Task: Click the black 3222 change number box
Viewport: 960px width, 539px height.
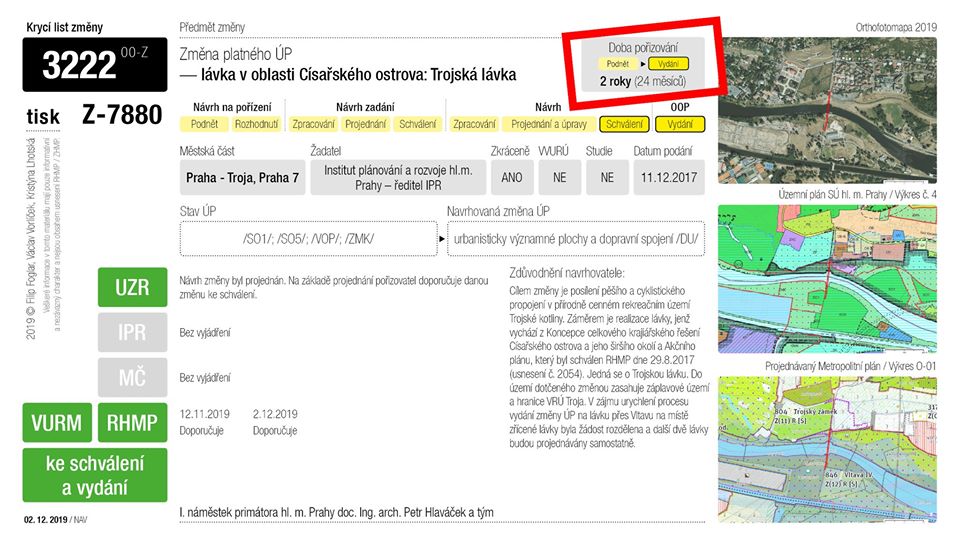Action: tap(95, 65)
